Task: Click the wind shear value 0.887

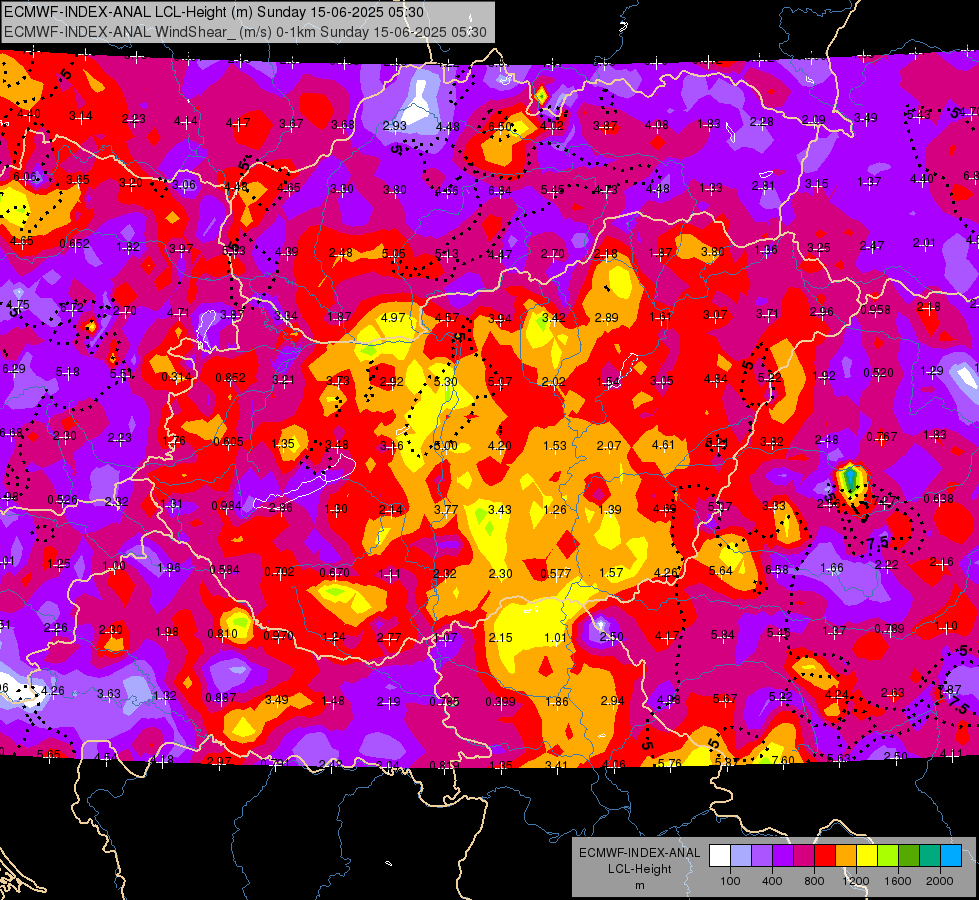Action: (220, 698)
